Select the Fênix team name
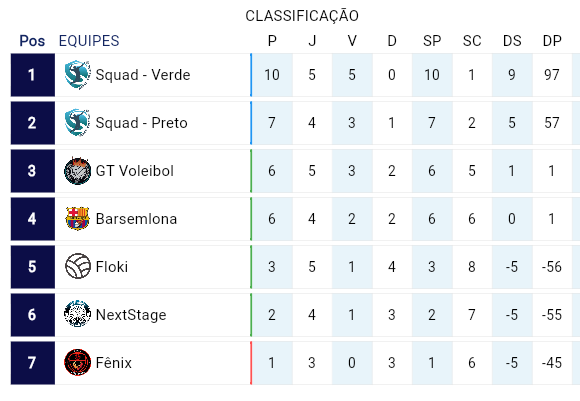The height and width of the screenshot is (401, 580). 114,363
